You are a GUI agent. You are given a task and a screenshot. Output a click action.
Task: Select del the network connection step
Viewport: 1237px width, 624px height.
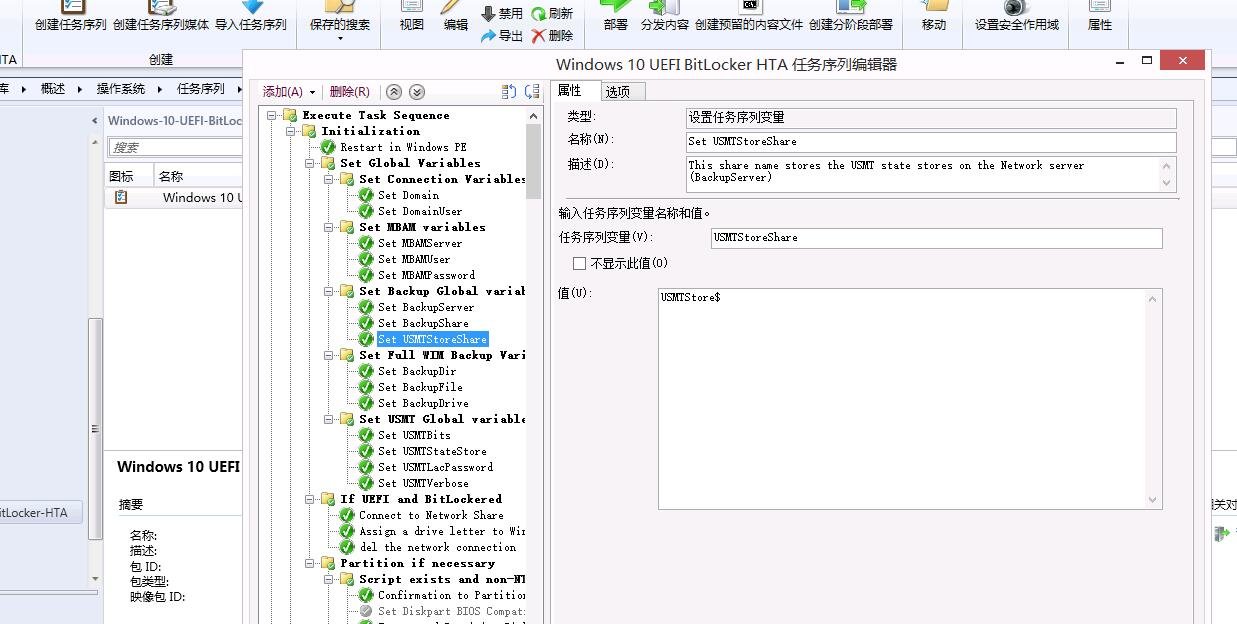pos(438,547)
